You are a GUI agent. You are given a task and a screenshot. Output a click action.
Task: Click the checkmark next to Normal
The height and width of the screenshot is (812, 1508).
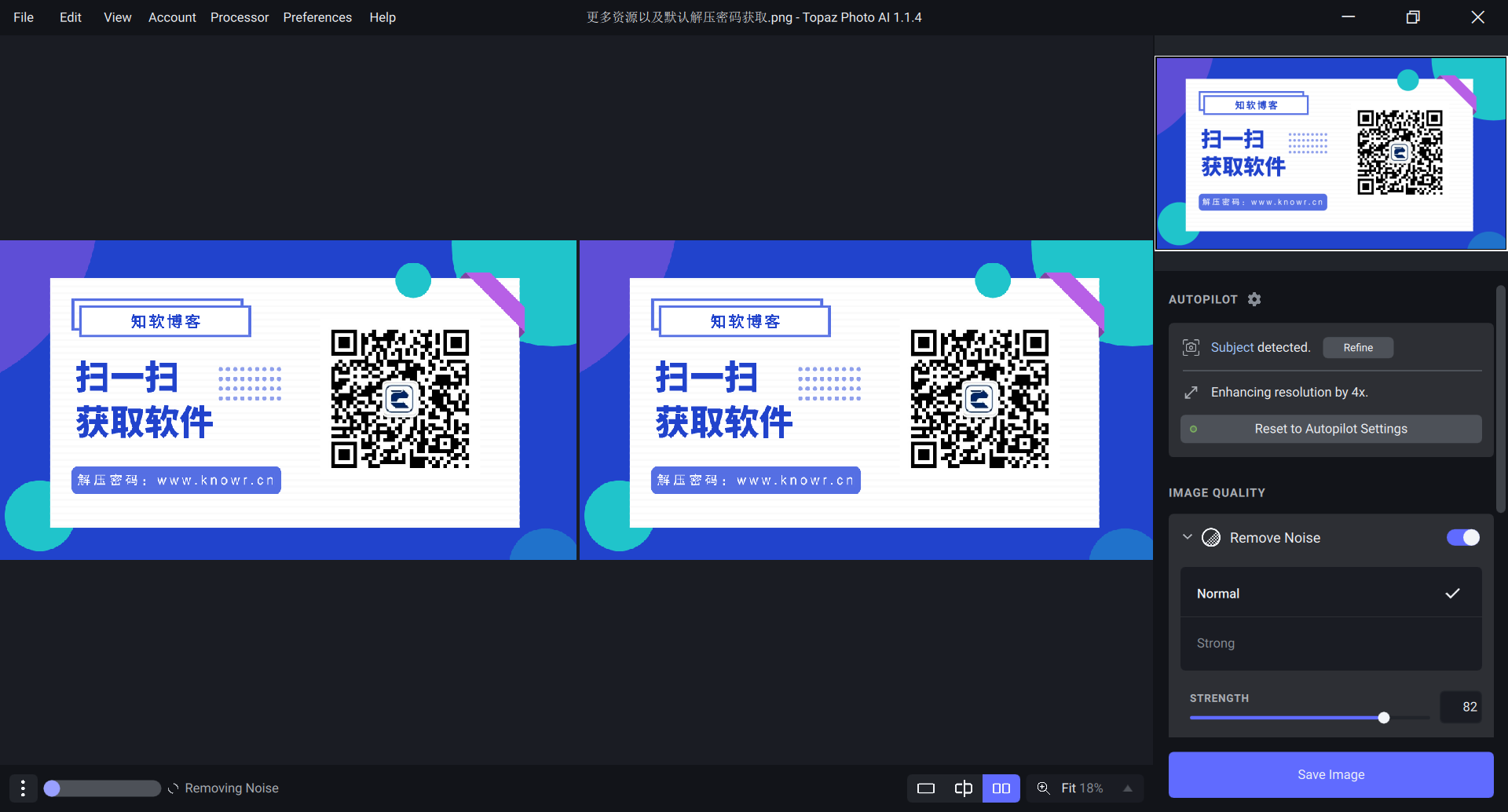coord(1452,593)
